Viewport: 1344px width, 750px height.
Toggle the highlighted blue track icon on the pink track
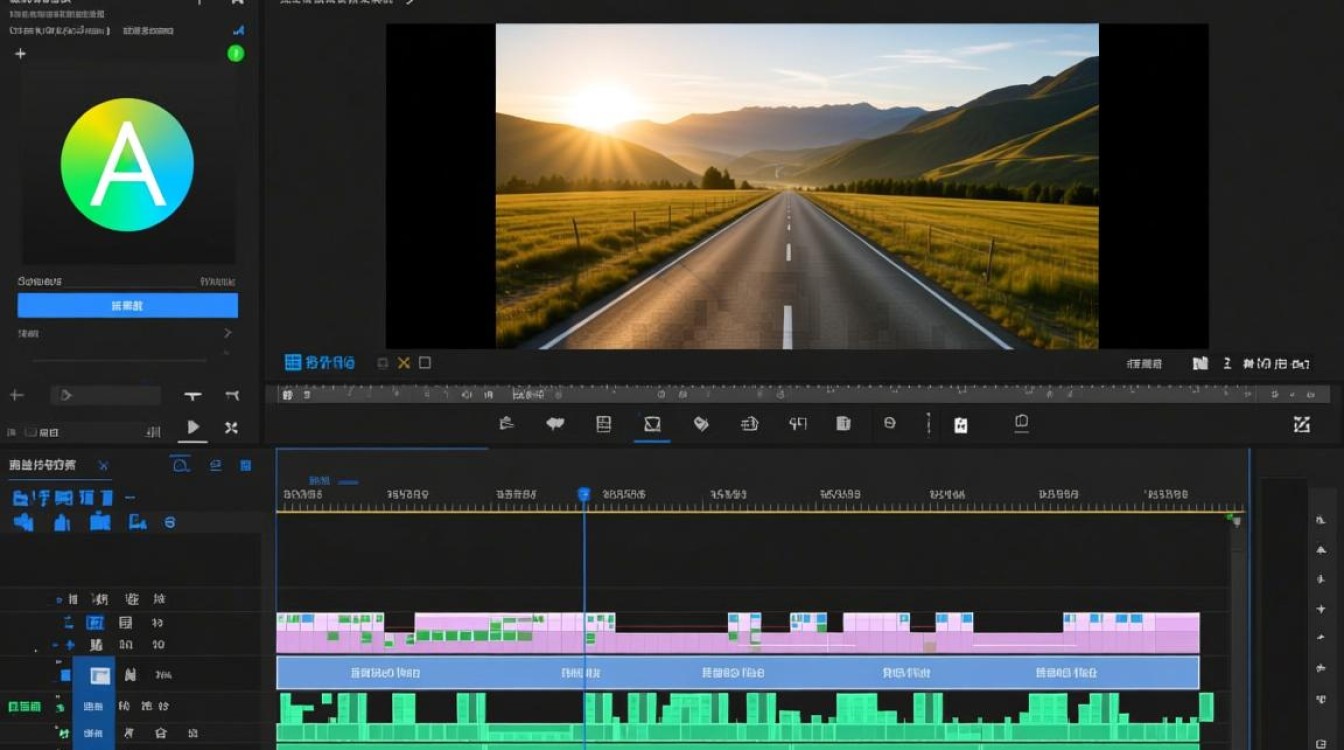tap(95, 623)
